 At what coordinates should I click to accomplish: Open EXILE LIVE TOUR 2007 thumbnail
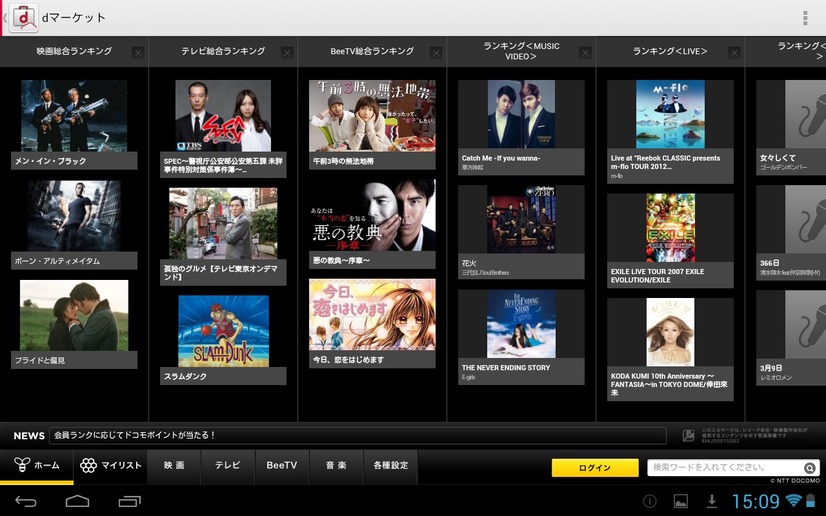click(671, 227)
